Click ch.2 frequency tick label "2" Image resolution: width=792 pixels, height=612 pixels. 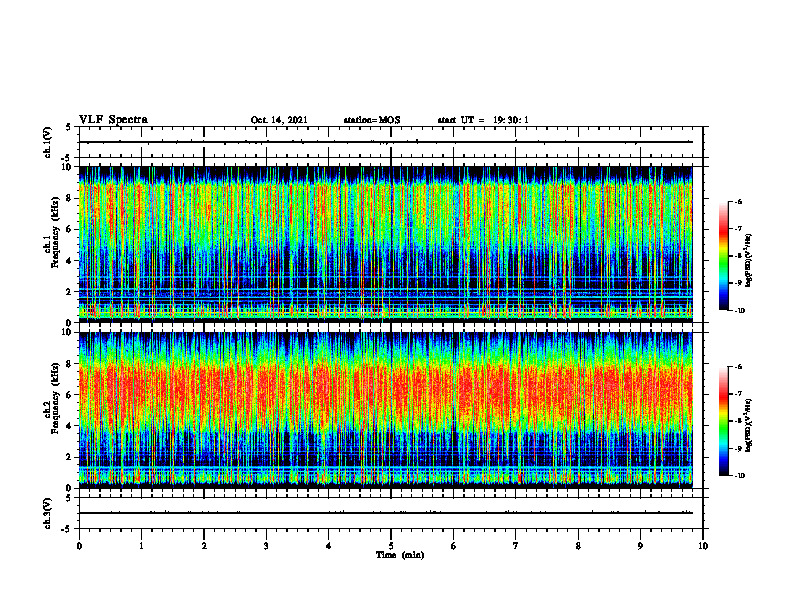pos(70,457)
